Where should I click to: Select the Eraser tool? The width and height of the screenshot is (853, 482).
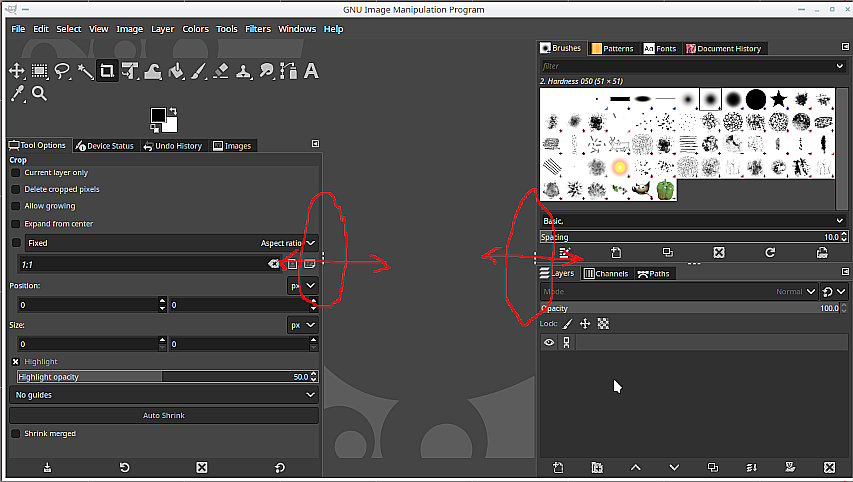[221, 71]
